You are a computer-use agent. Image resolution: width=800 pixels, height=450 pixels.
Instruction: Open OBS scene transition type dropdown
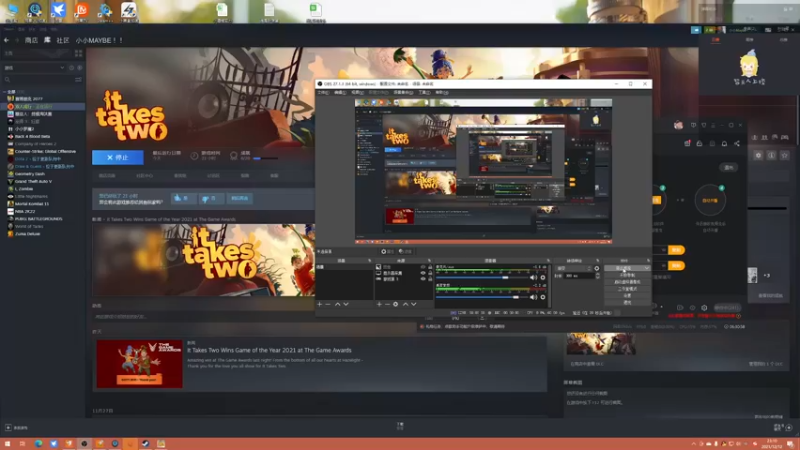tap(573, 268)
